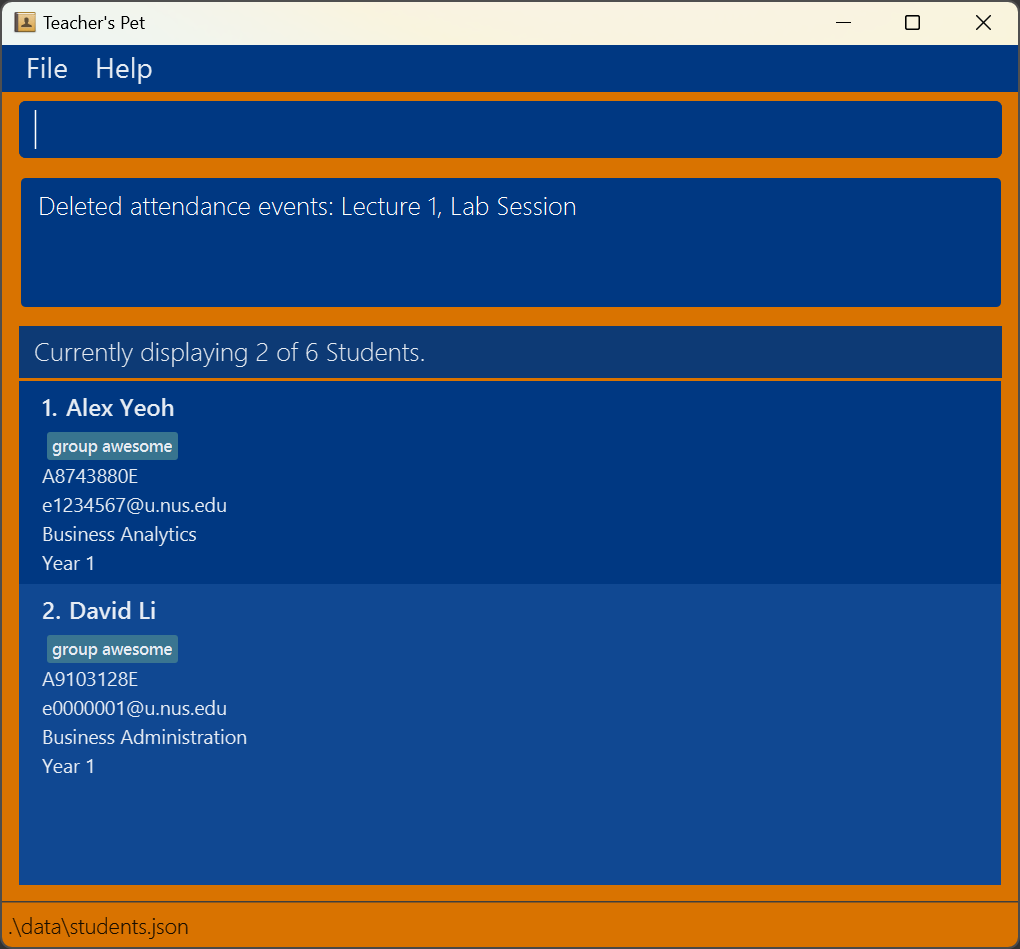1020x949 pixels.
Task: Click the deleted attendance events result message
Action: click(307, 207)
